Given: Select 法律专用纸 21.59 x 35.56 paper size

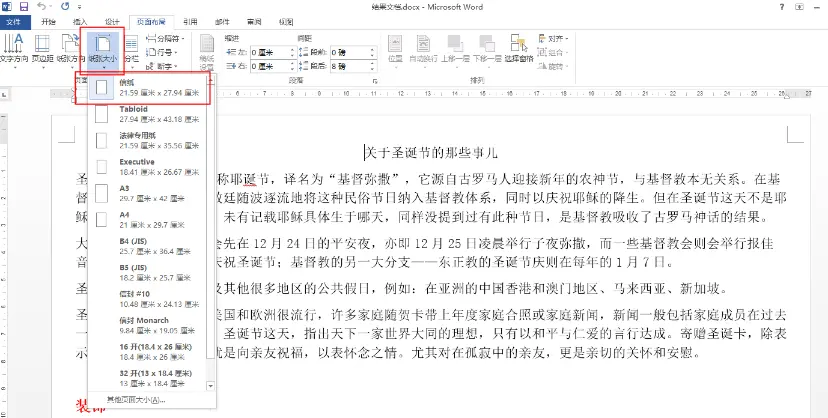Looking at the screenshot, I should point(147,140).
